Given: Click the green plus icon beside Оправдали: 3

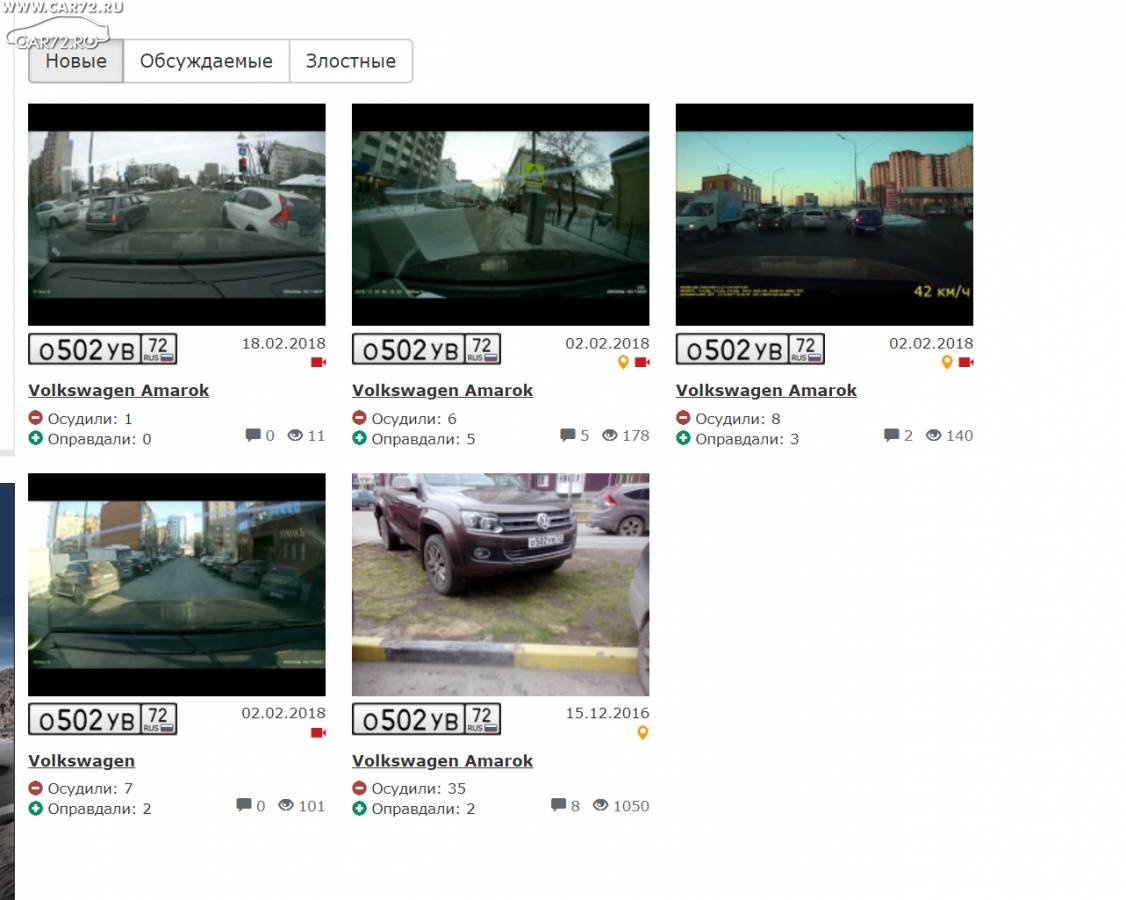Looking at the screenshot, I should point(683,438).
